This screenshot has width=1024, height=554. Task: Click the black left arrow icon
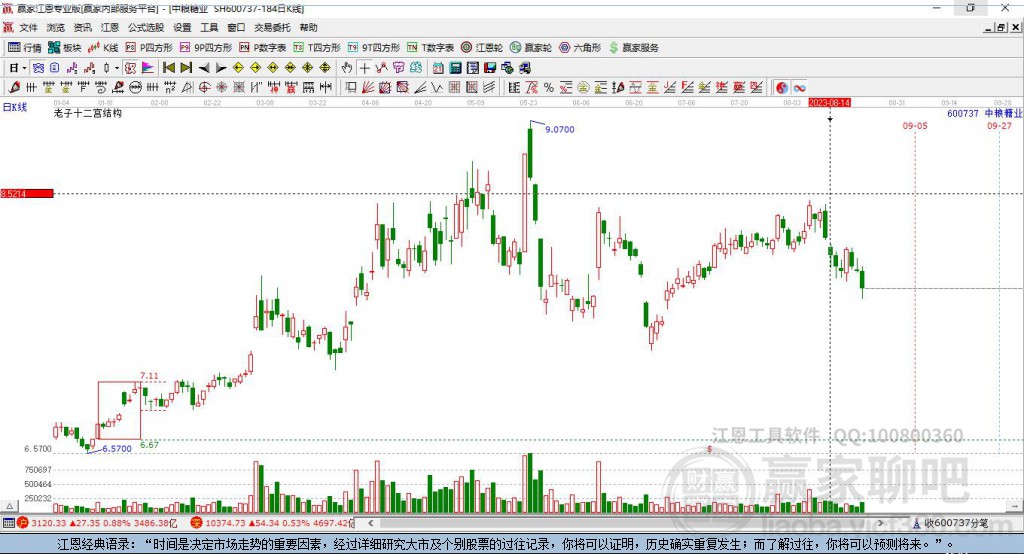point(204,68)
